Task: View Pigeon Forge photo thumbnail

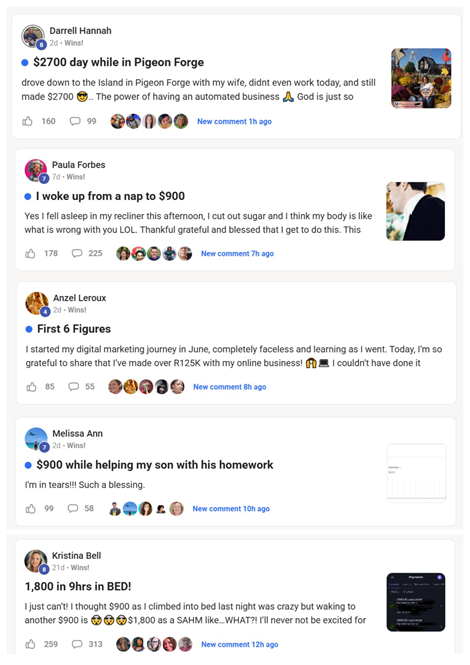Action: [421, 78]
